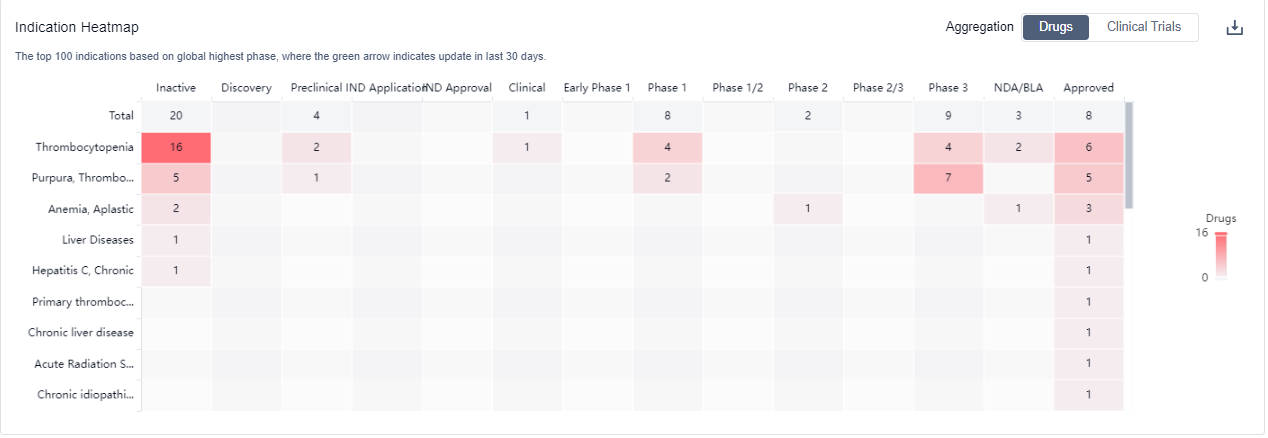Click the Drugs color legend gradient bar
Image resolution: width=1268 pixels, height=438 pixels.
pos(1220,255)
